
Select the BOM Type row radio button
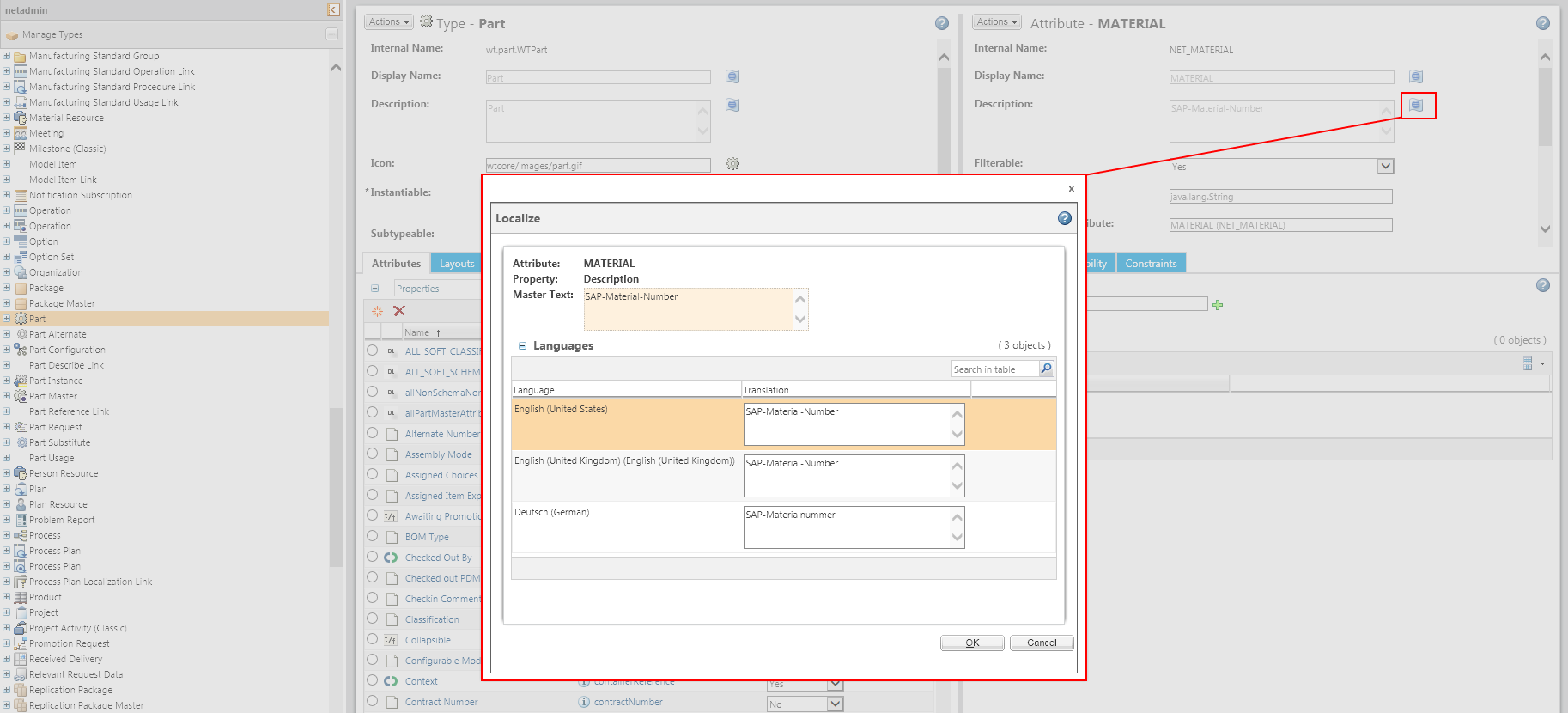[x=373, y=536]
